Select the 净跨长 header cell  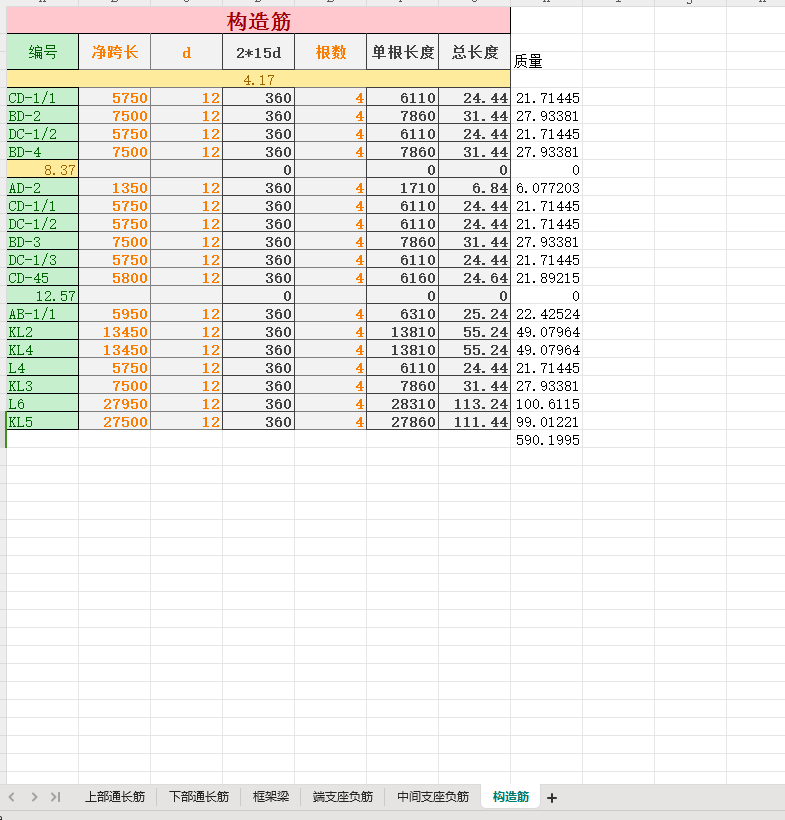click(115, 52)
